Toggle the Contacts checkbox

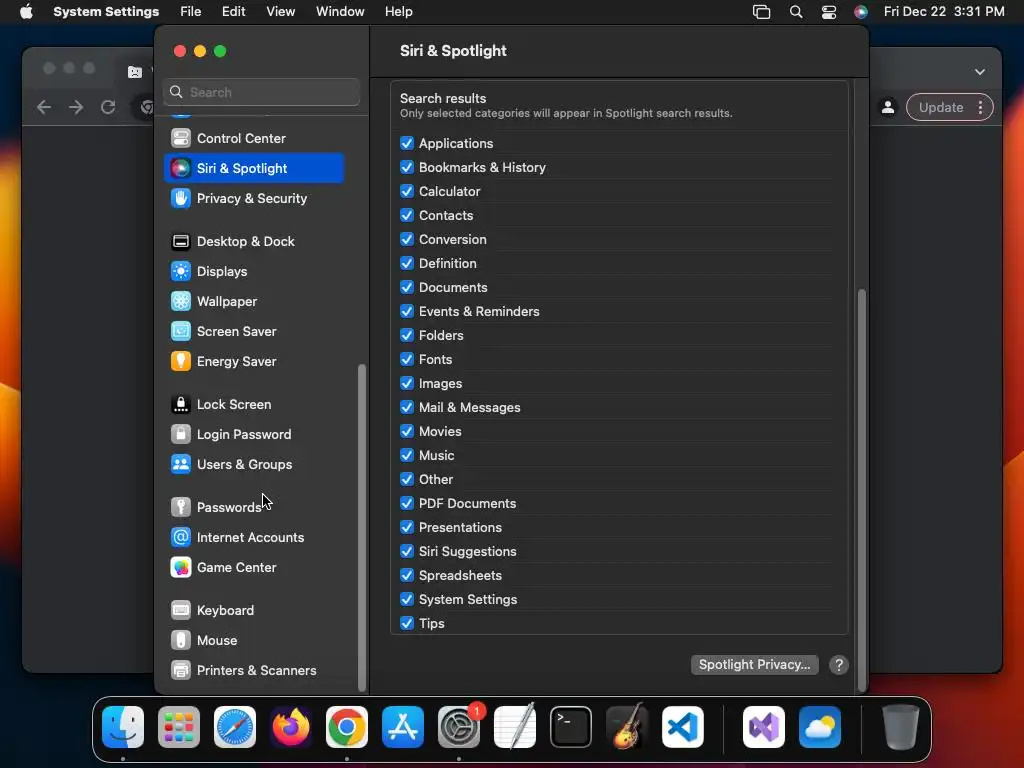(407, 216)
